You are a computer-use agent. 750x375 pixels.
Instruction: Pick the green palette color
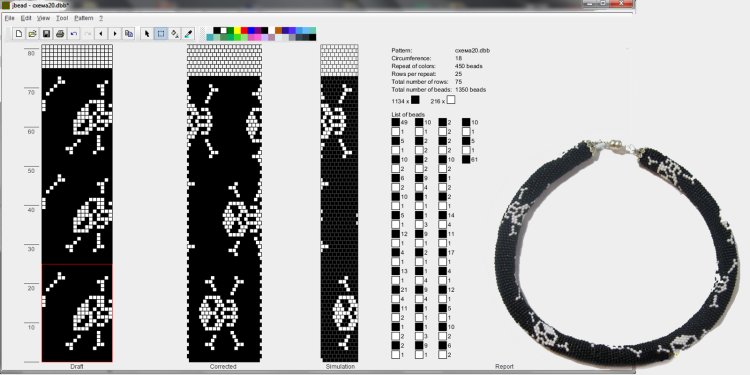[x=230, y=30]
